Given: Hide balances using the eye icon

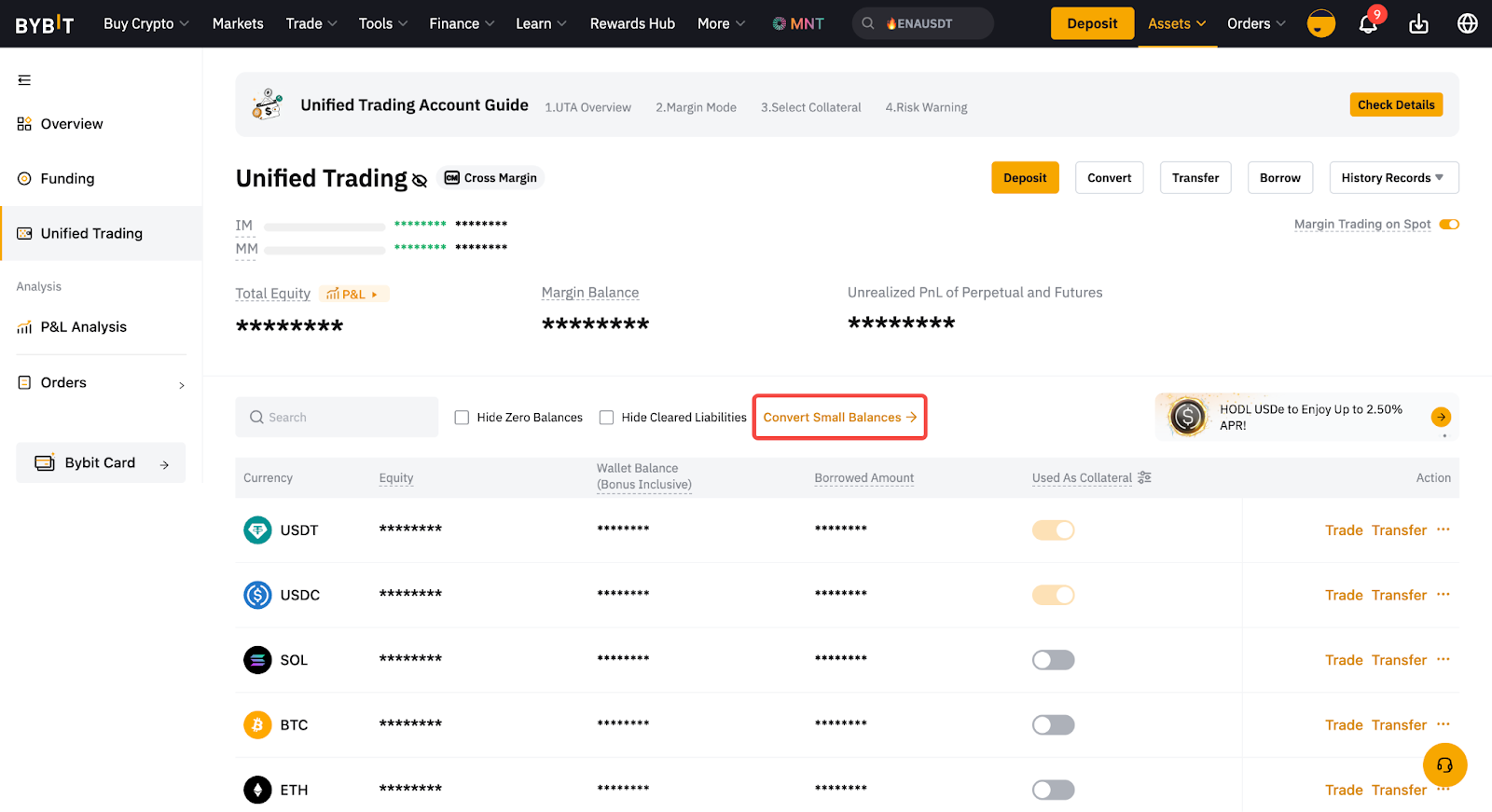Looking at the screenshot, I should [x=420, y=181].
